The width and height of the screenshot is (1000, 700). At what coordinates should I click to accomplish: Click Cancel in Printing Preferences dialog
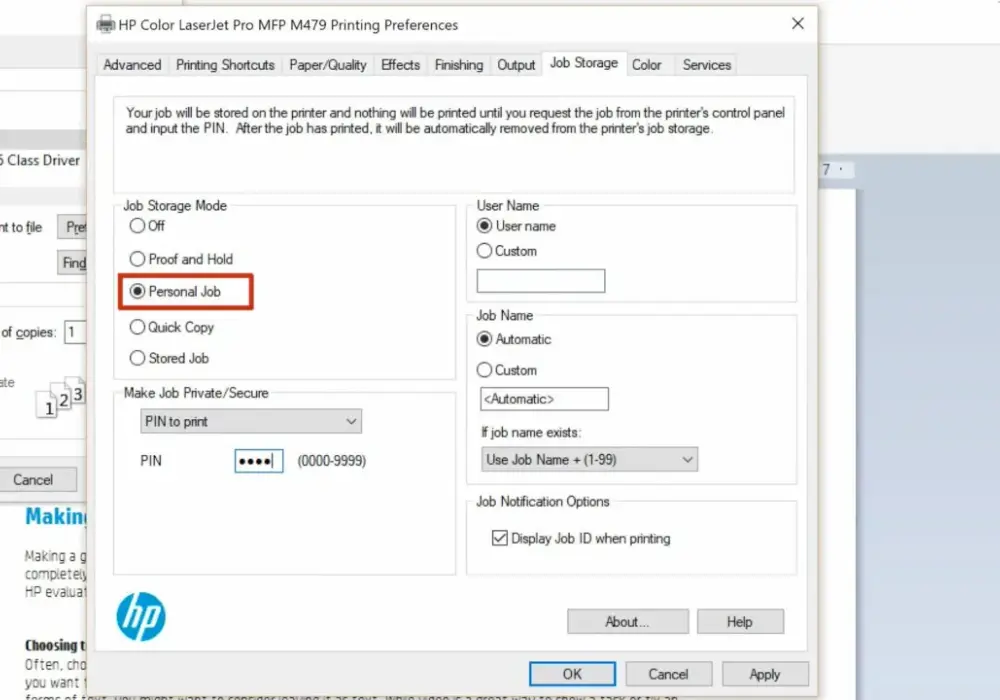point(668,674)
